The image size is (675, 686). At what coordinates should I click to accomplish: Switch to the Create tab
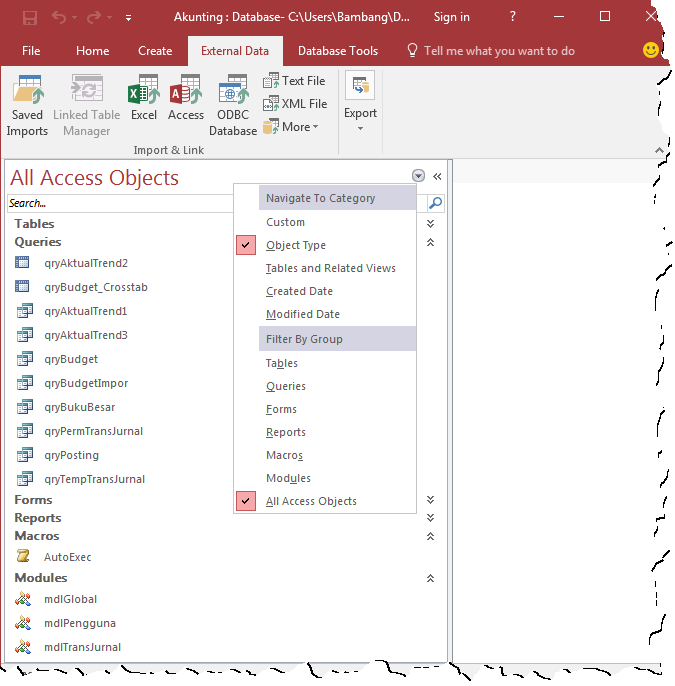[x=155, y=51]
